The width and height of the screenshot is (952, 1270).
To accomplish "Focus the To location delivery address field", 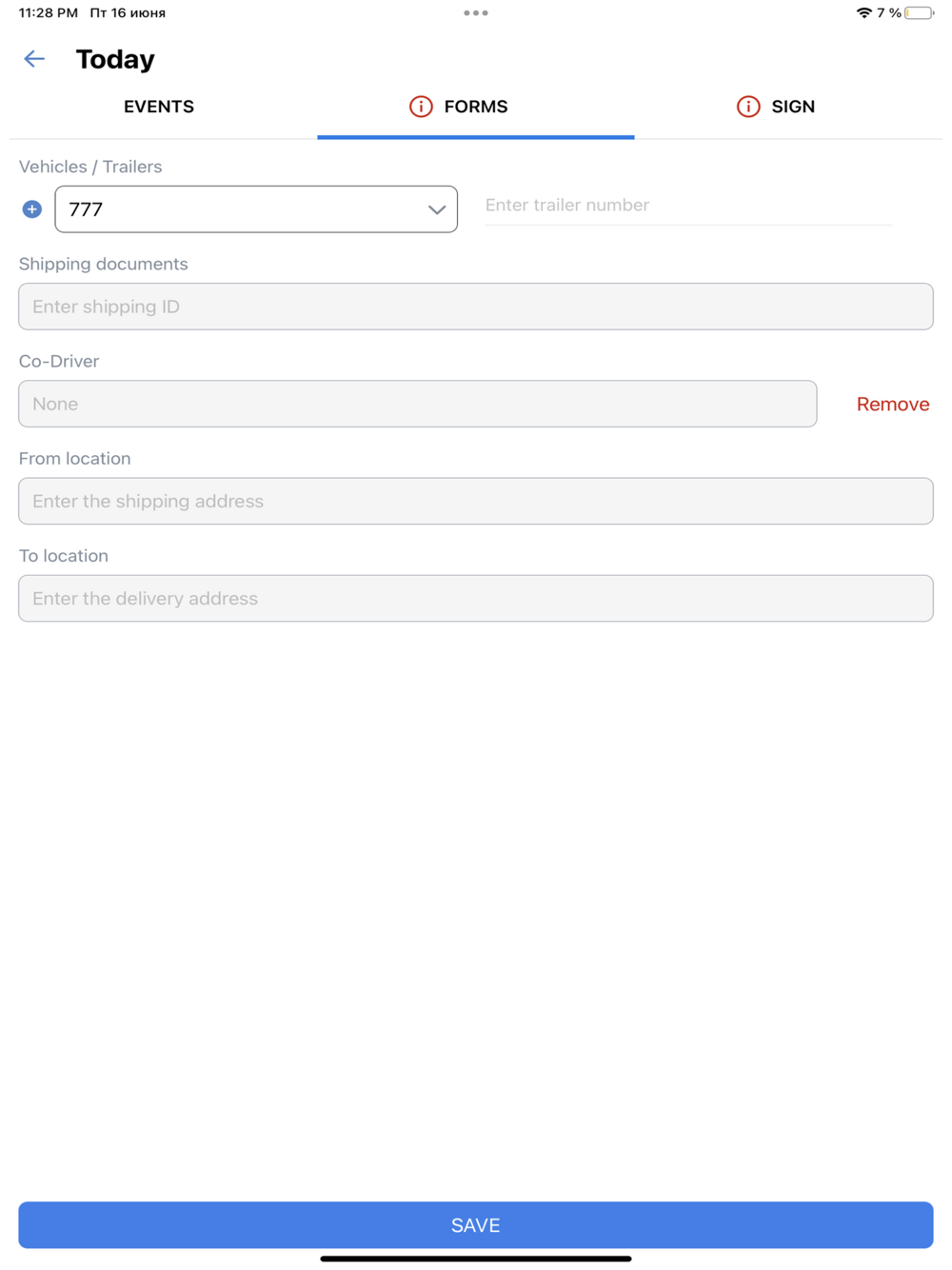I will coord(476,598).
